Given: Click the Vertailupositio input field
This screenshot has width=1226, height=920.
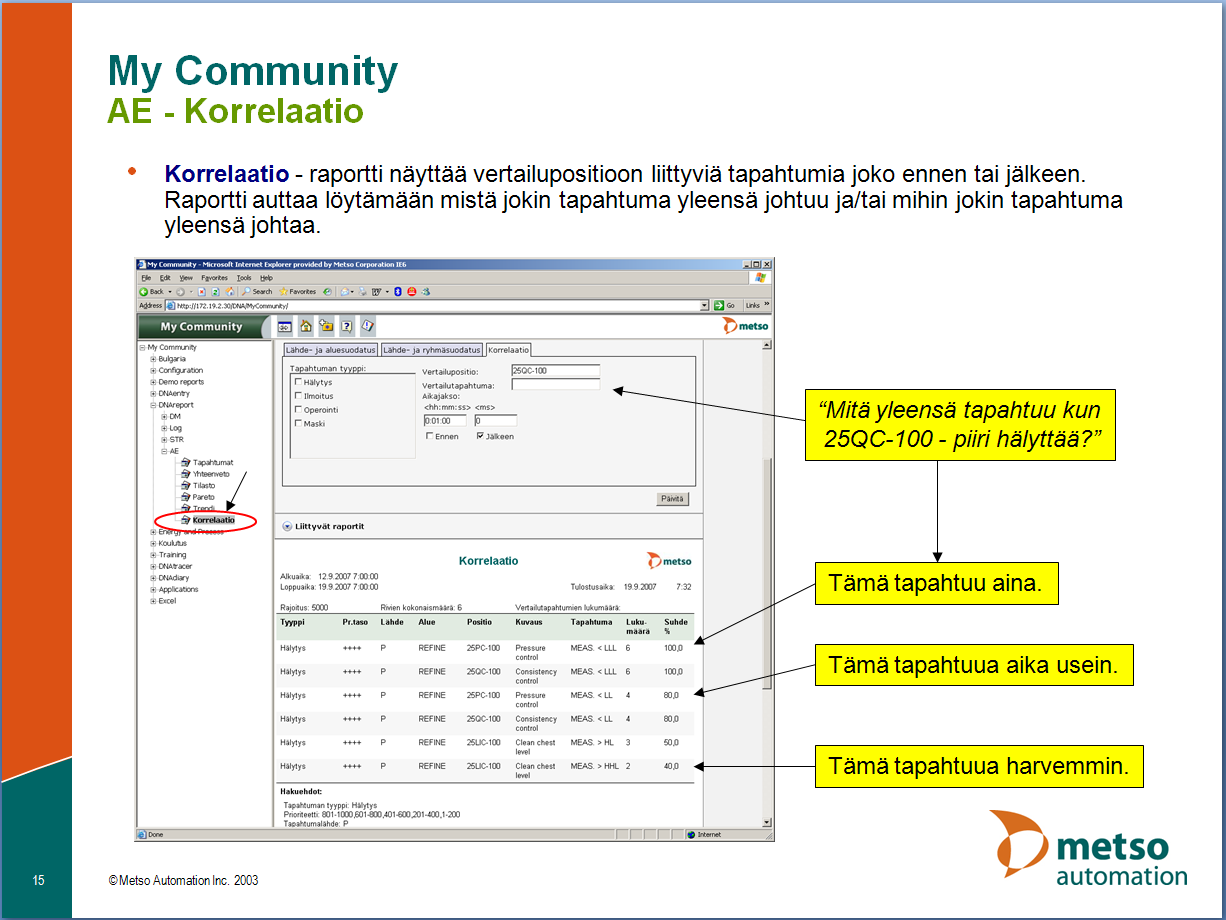Looking at the screenshot, I should point(556,371).
